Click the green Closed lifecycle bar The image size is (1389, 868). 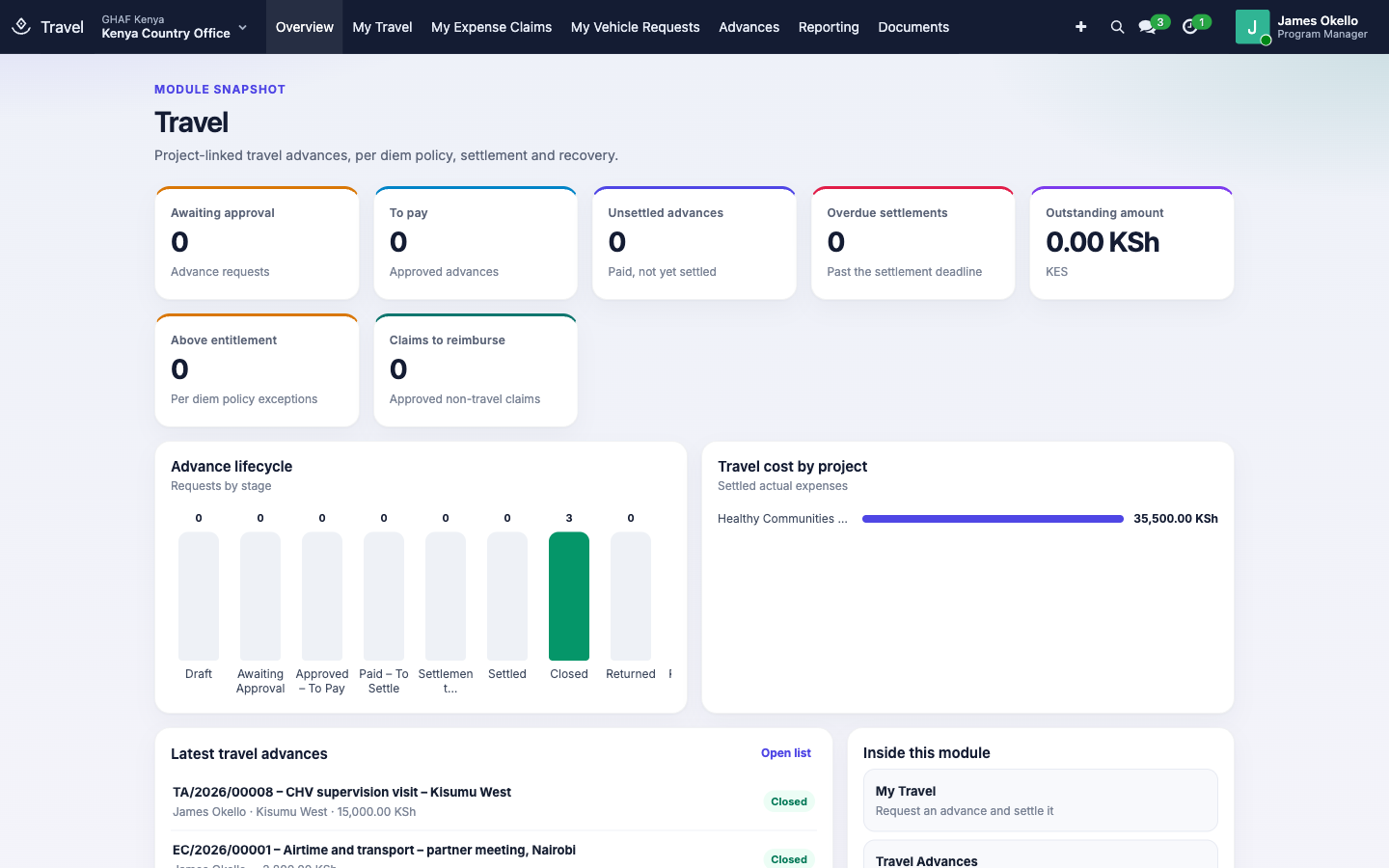[569, 596]
